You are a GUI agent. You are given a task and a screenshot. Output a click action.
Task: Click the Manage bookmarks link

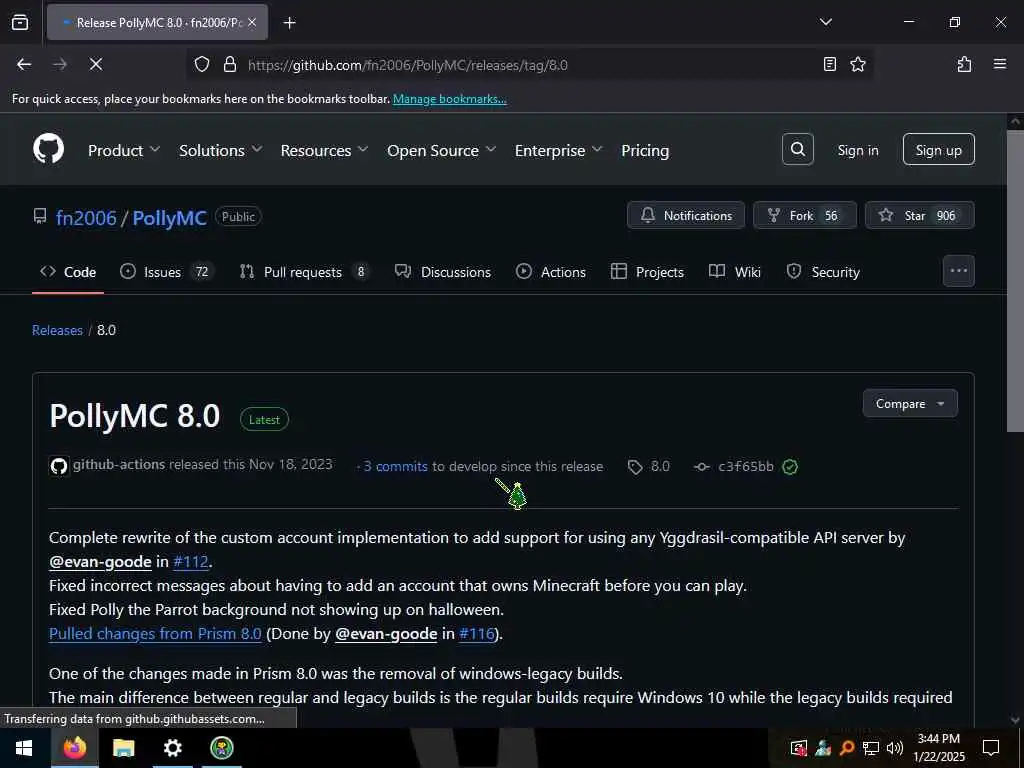coord(449,99)
